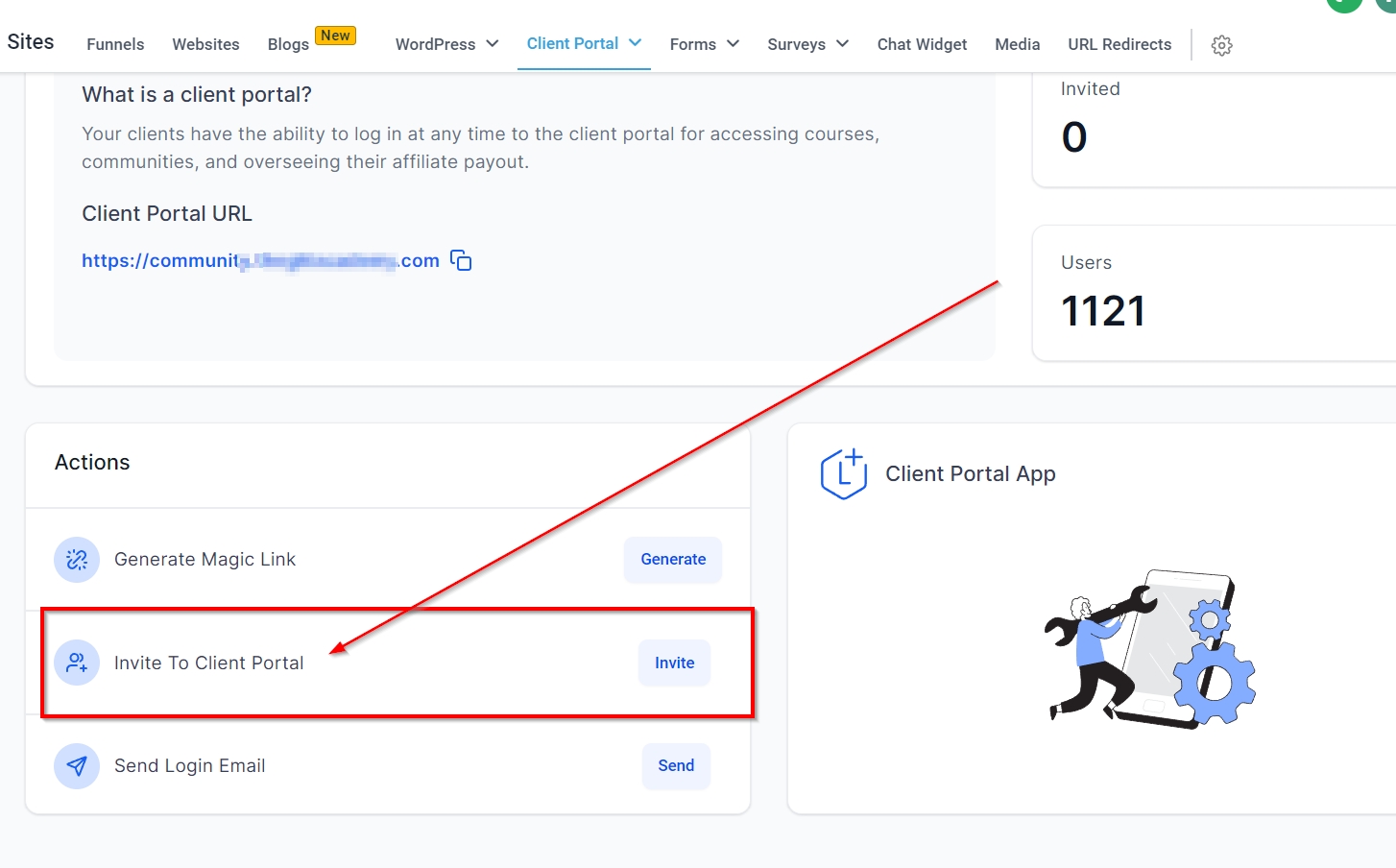Click the New badge beside Blogs
Screen dimensions: 1396x868
click(x=335, y=36)
